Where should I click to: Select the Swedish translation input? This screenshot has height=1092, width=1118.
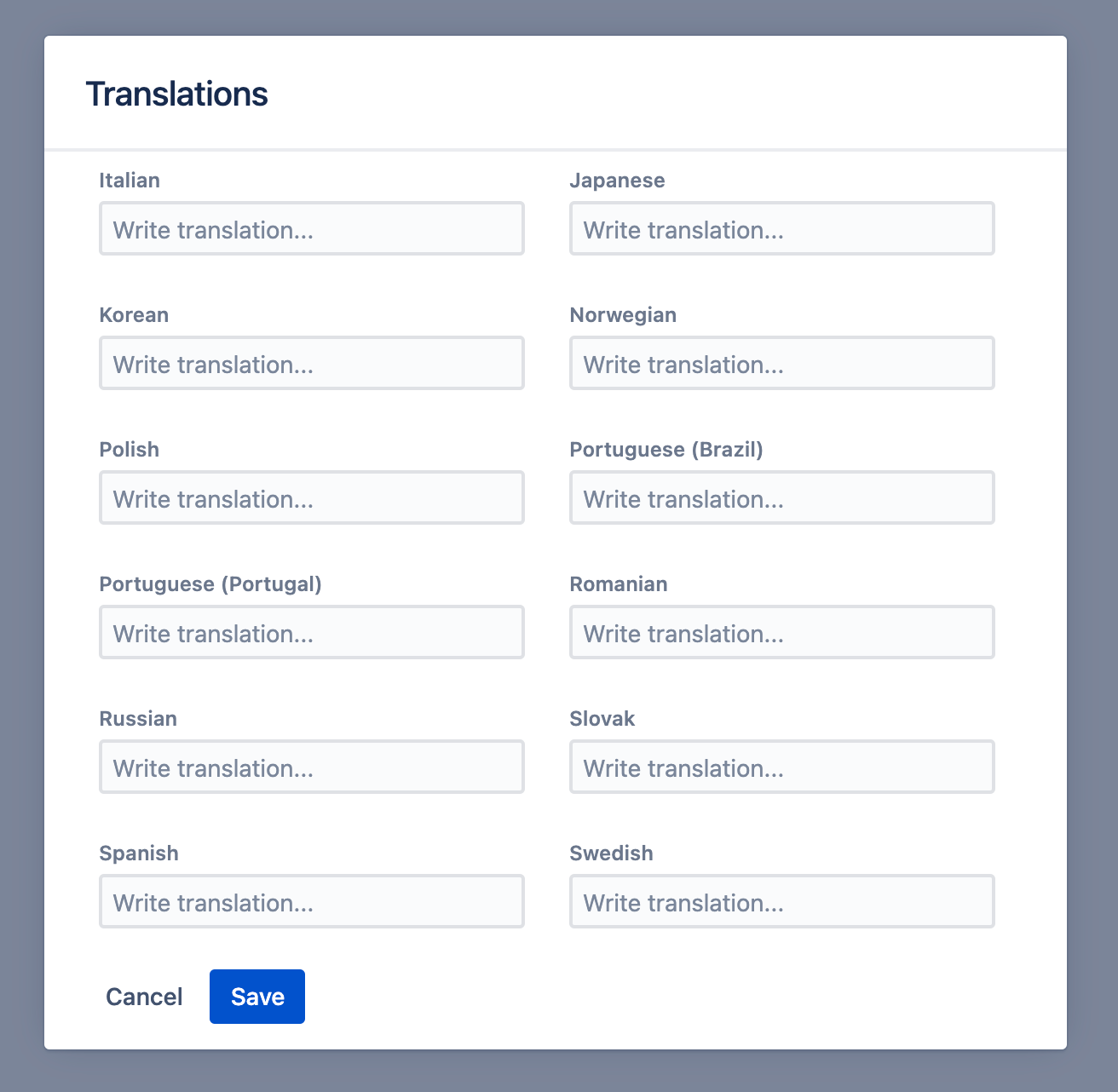(x=782, y=901)
